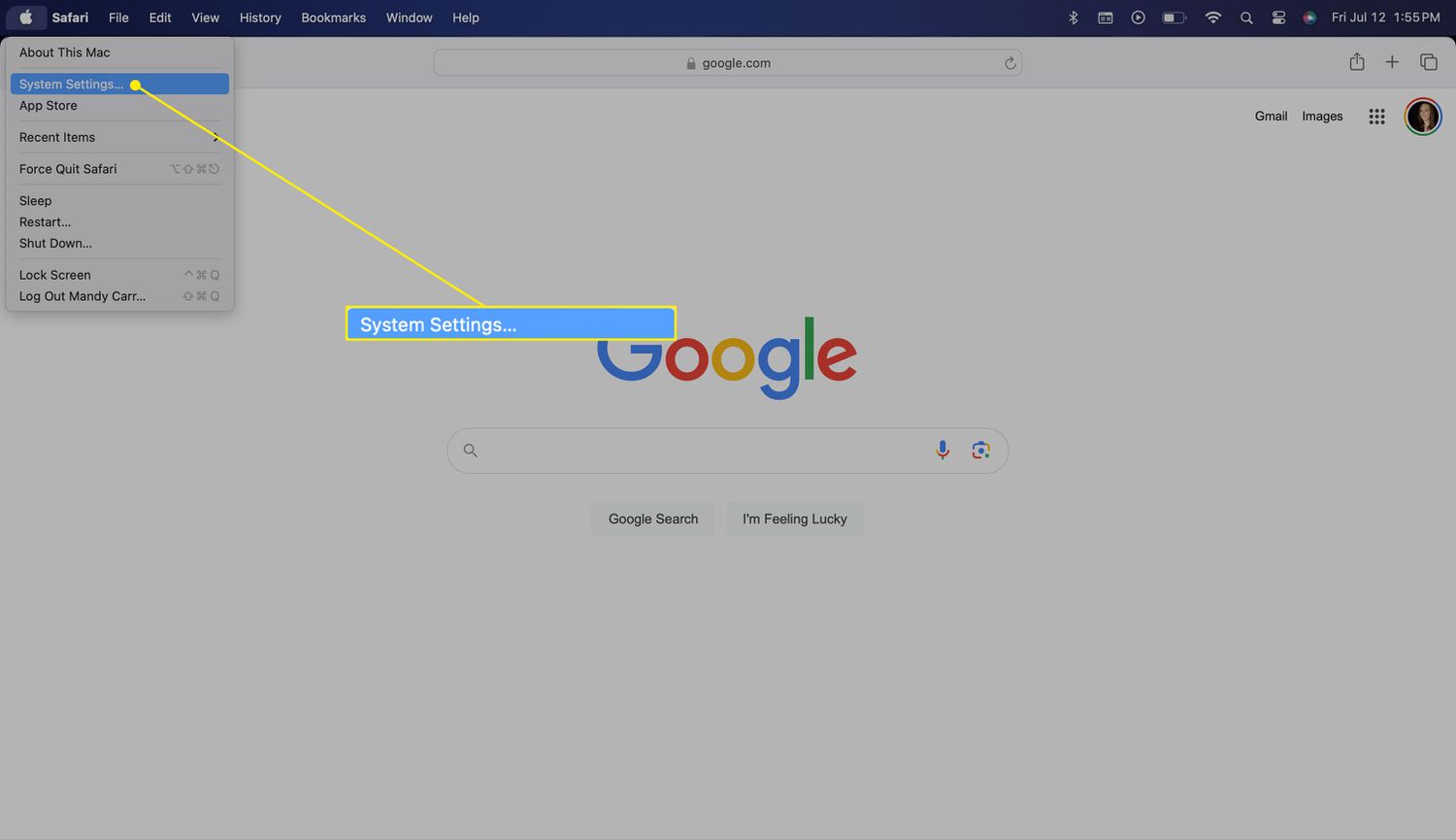This screenshot has height=840, width=1456.
Task: Open the Google account avatar menu
Action: (1422, 117)
